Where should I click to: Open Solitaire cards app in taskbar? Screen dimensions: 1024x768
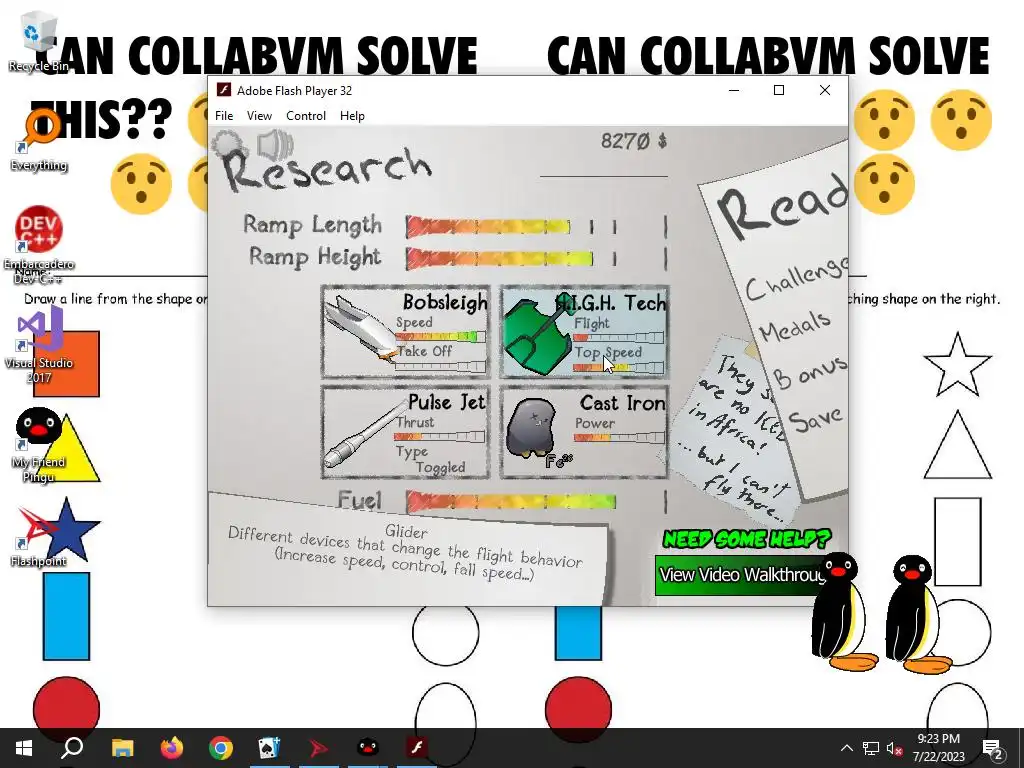[270, 748]
